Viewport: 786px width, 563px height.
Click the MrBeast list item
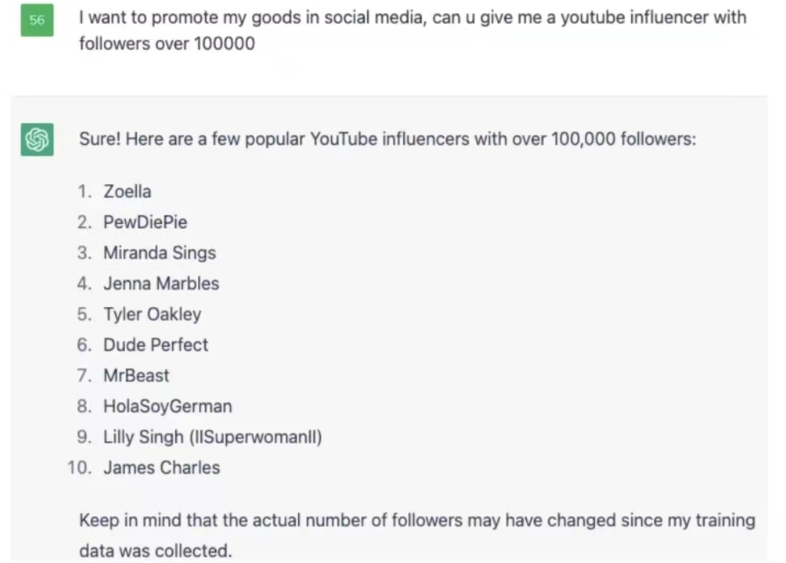click(136, 375)
